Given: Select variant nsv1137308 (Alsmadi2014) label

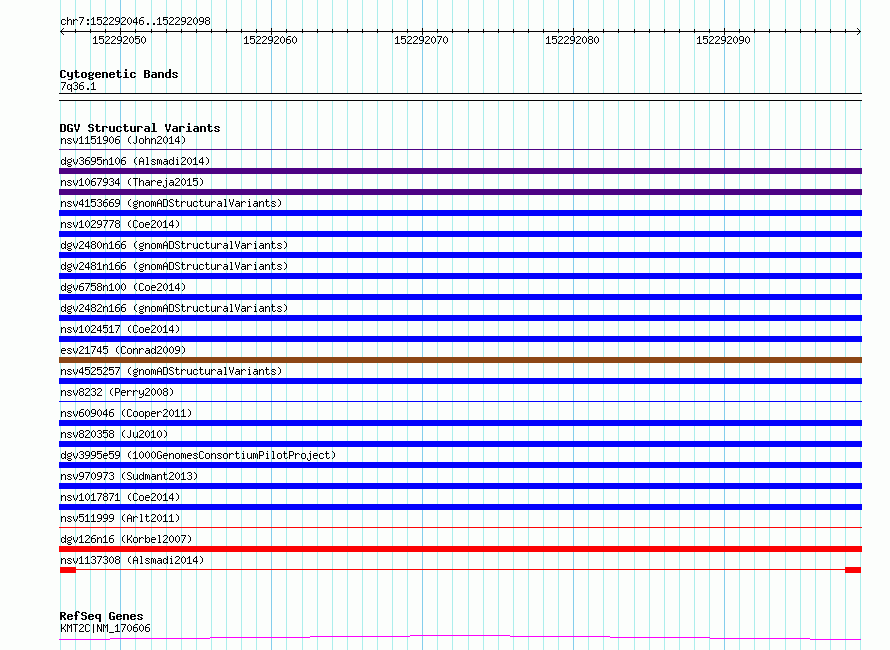Looking at the screenshot, I should coord(132,560).
